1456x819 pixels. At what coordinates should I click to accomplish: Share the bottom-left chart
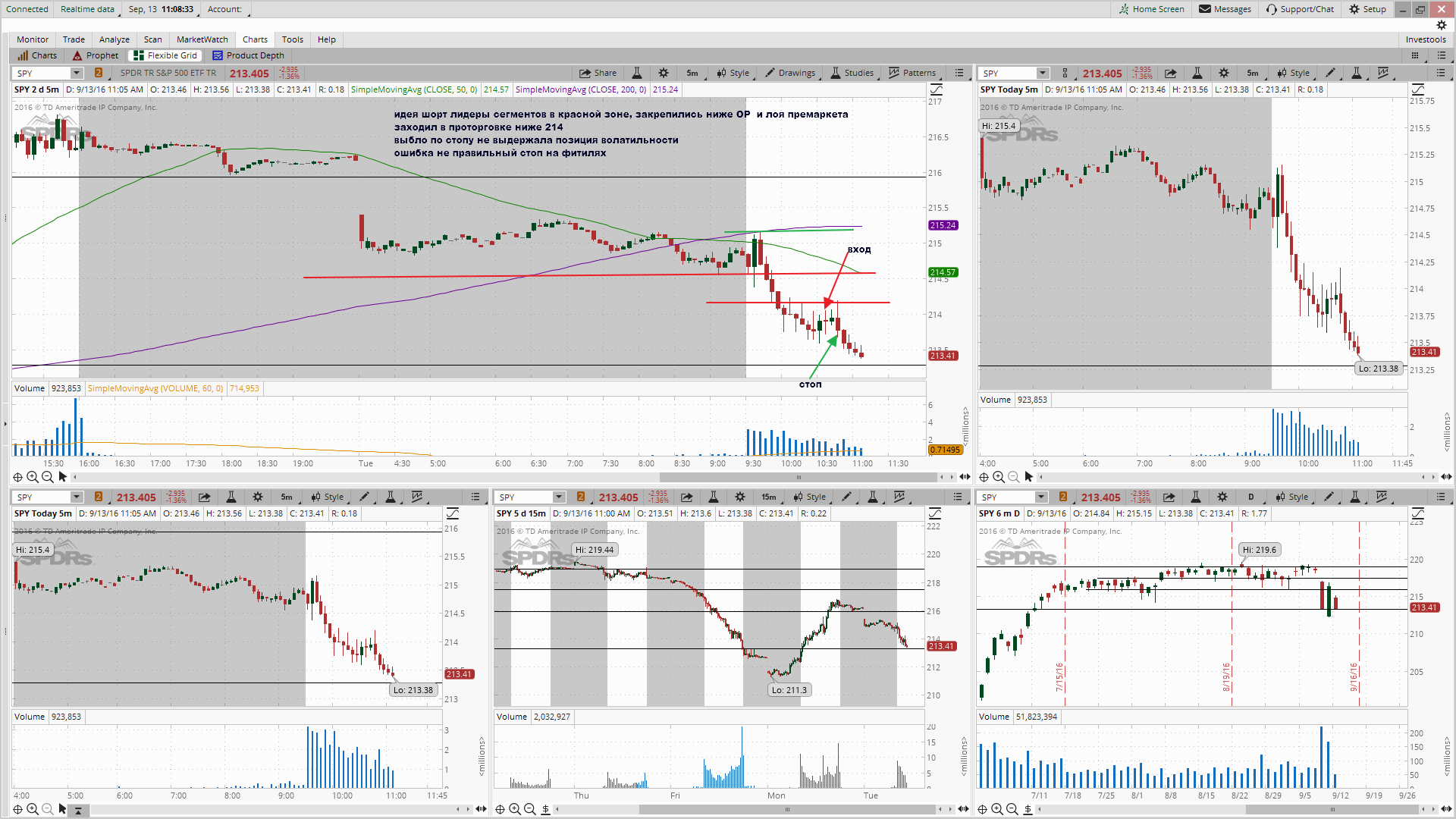[x=205, y=497]
